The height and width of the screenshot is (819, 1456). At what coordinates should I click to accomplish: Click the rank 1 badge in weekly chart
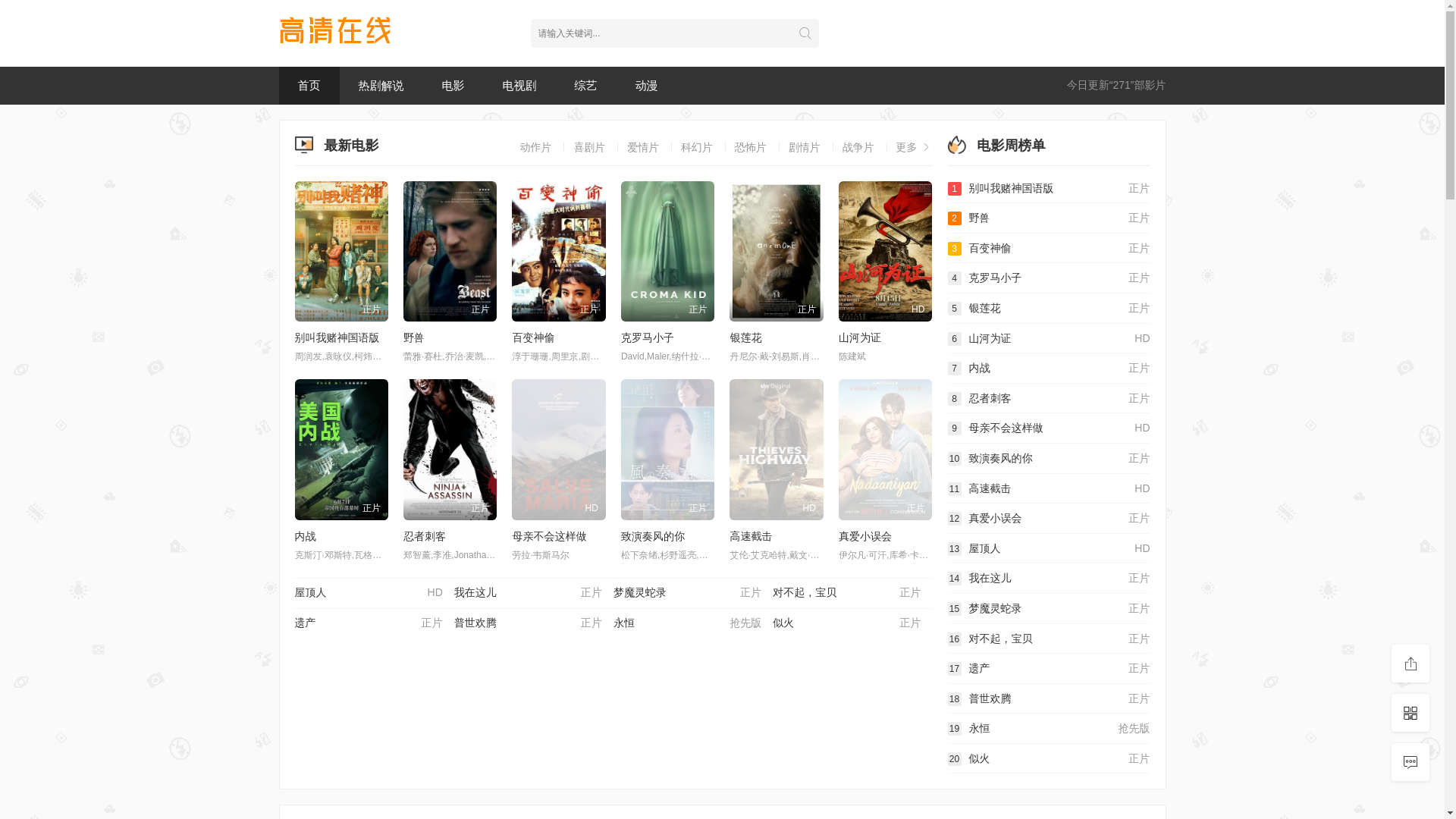click(954, 189)
